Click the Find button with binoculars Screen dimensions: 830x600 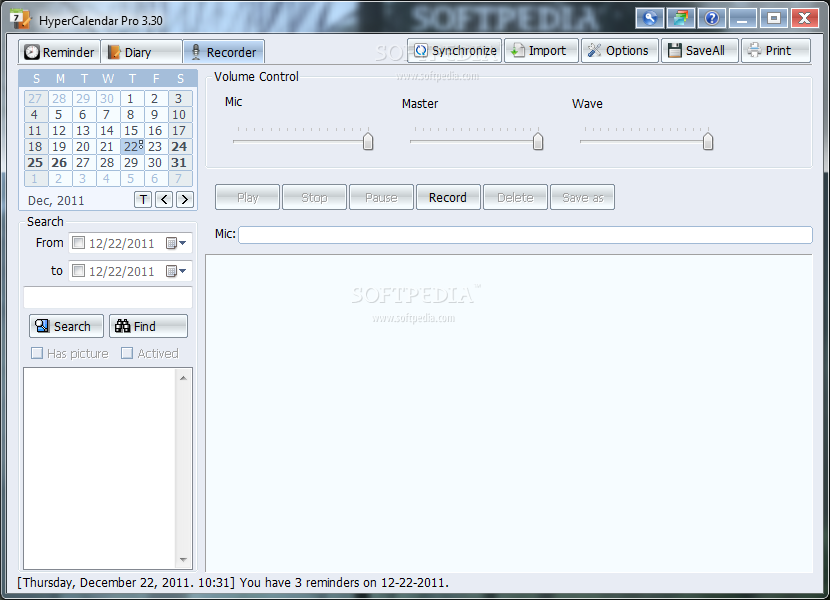pos(148,326)
